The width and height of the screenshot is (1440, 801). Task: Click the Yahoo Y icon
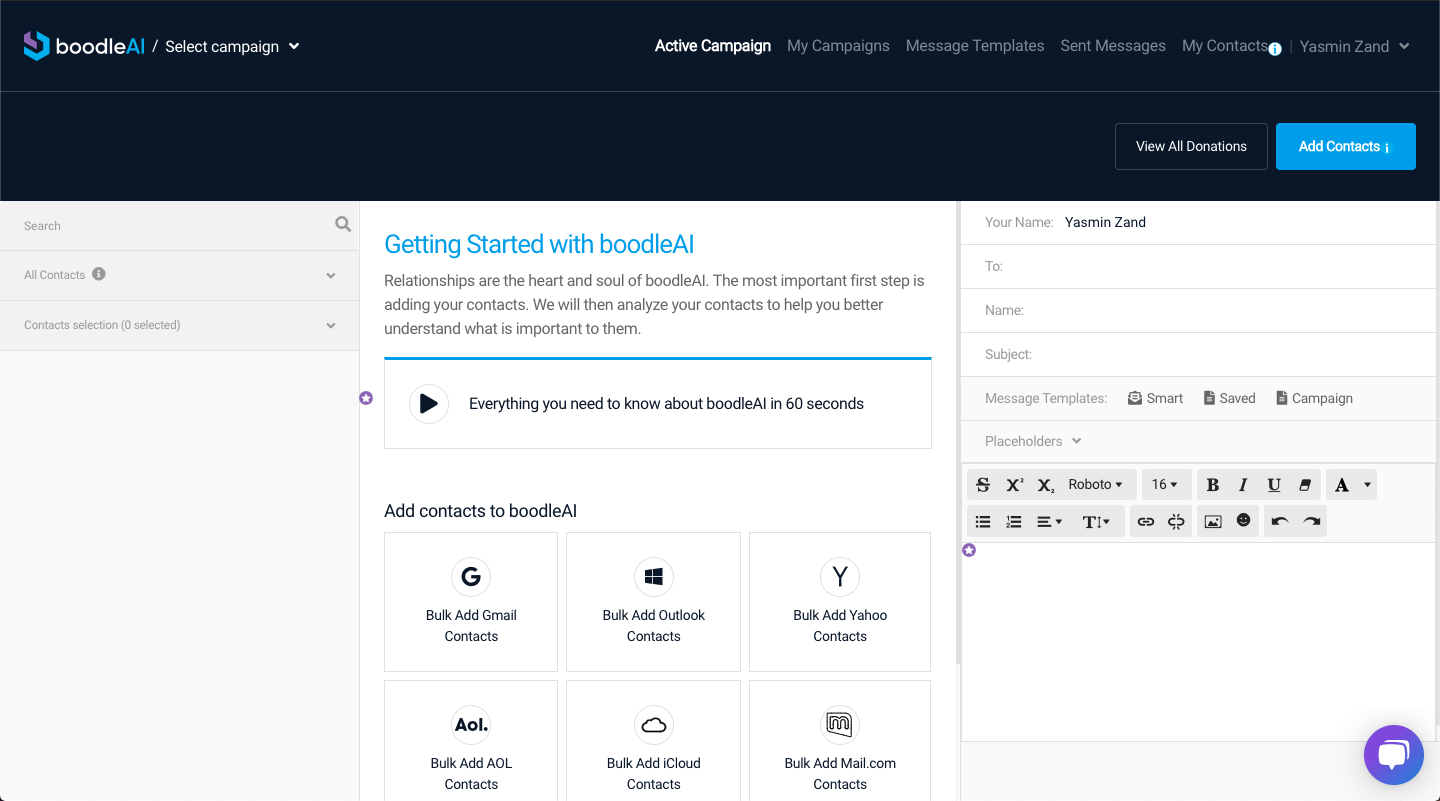840,576
